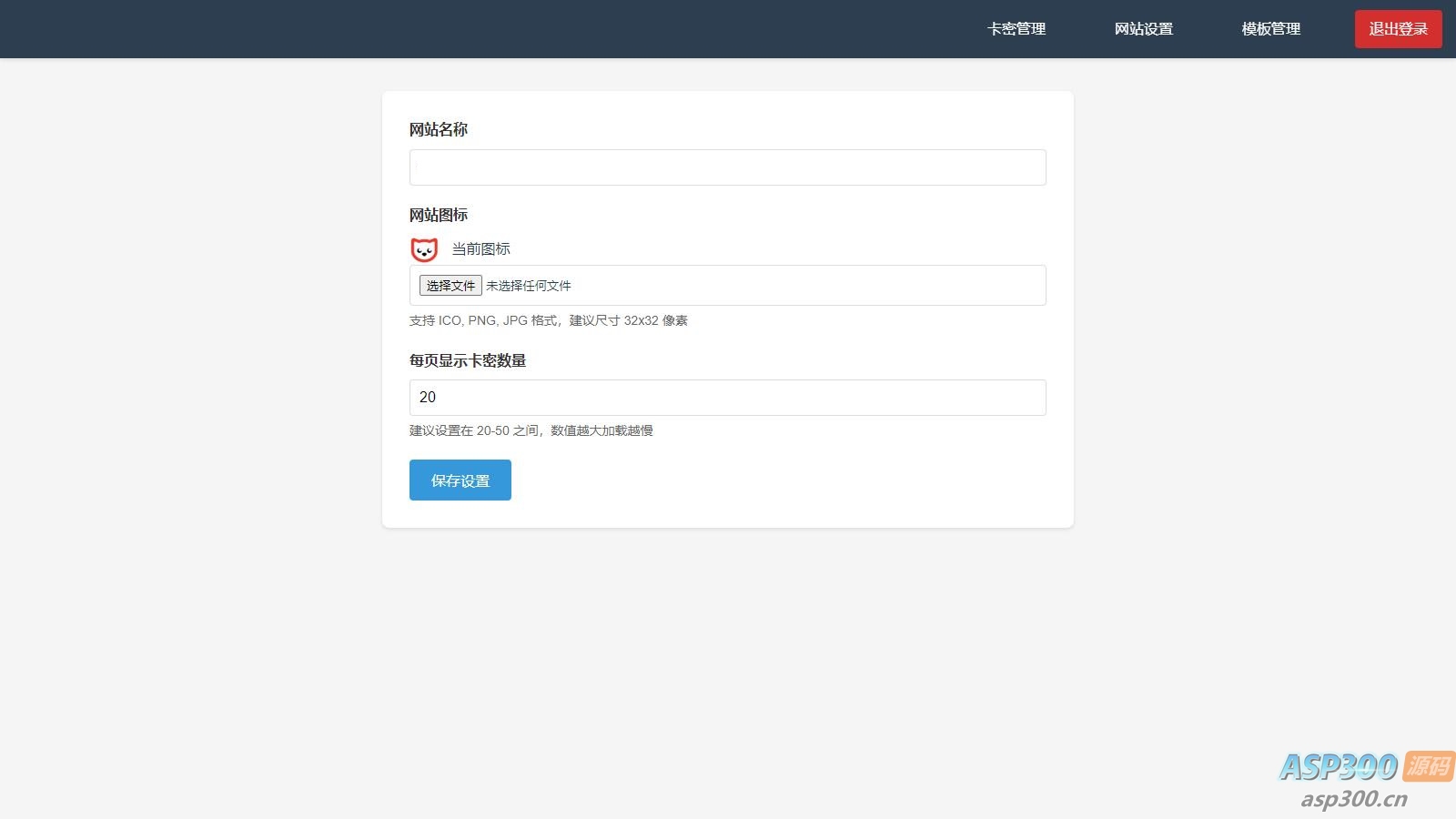Click the 每页显示卡密数量 label
Image resolution: width=1456 pixels, height=819 pixels.
click(468, 360)
